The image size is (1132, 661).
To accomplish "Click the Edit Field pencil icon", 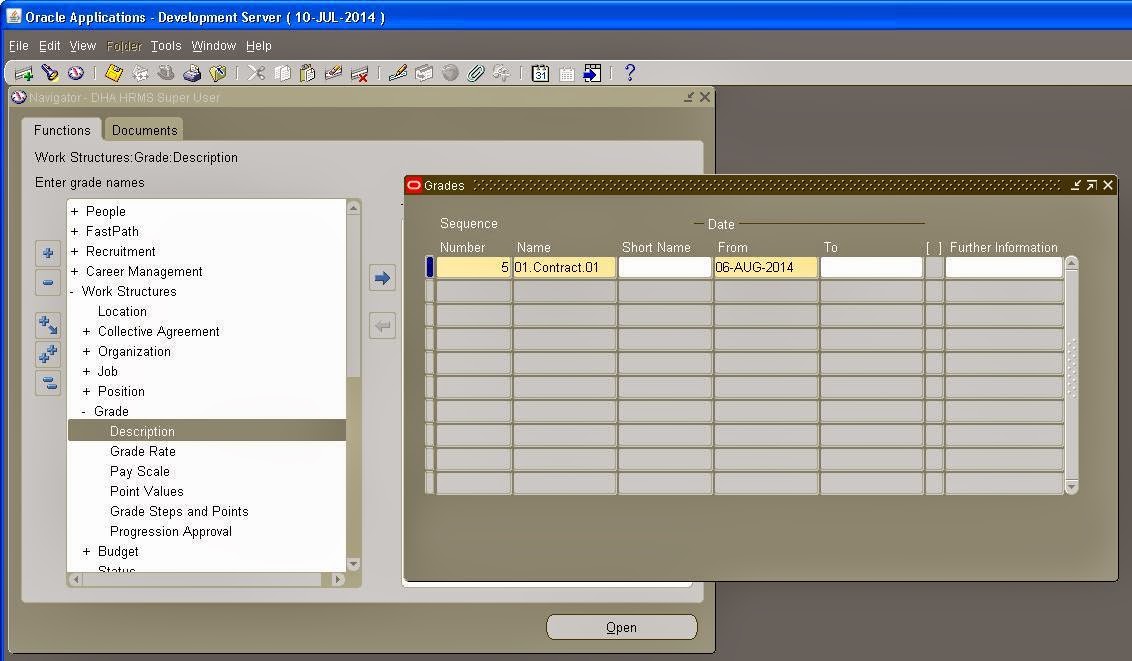I will tap(398, 73).
